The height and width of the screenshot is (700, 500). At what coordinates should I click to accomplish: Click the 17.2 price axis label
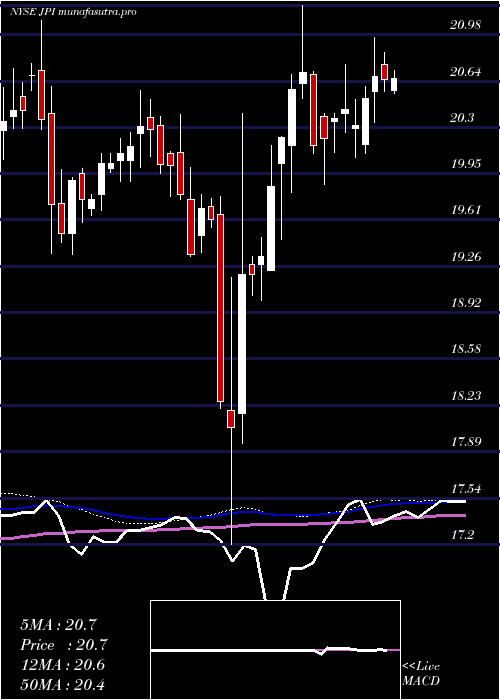[462, 534]
